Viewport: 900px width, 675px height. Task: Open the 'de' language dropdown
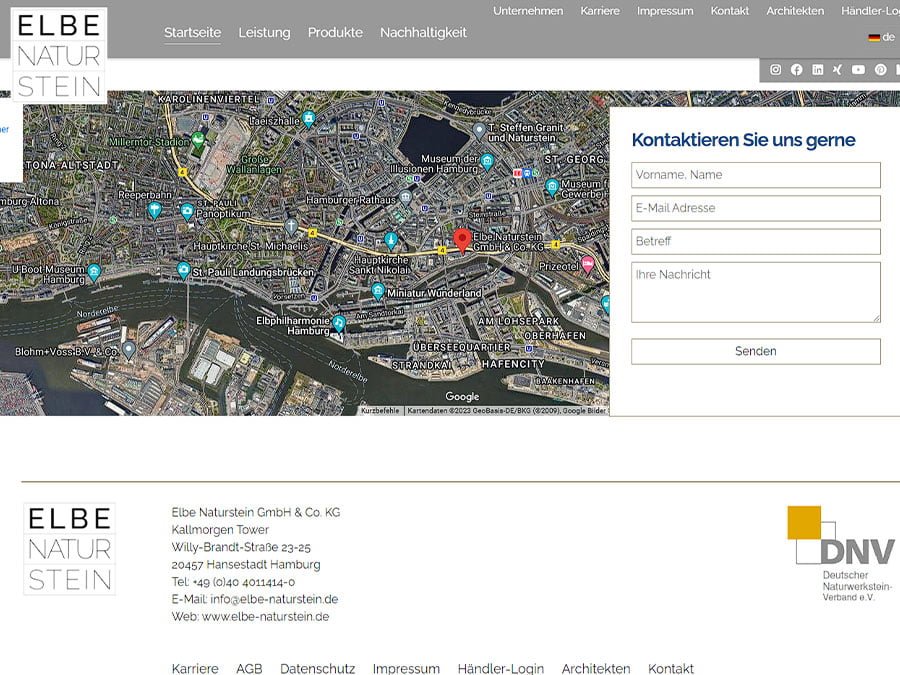click(x=884, y=37)
